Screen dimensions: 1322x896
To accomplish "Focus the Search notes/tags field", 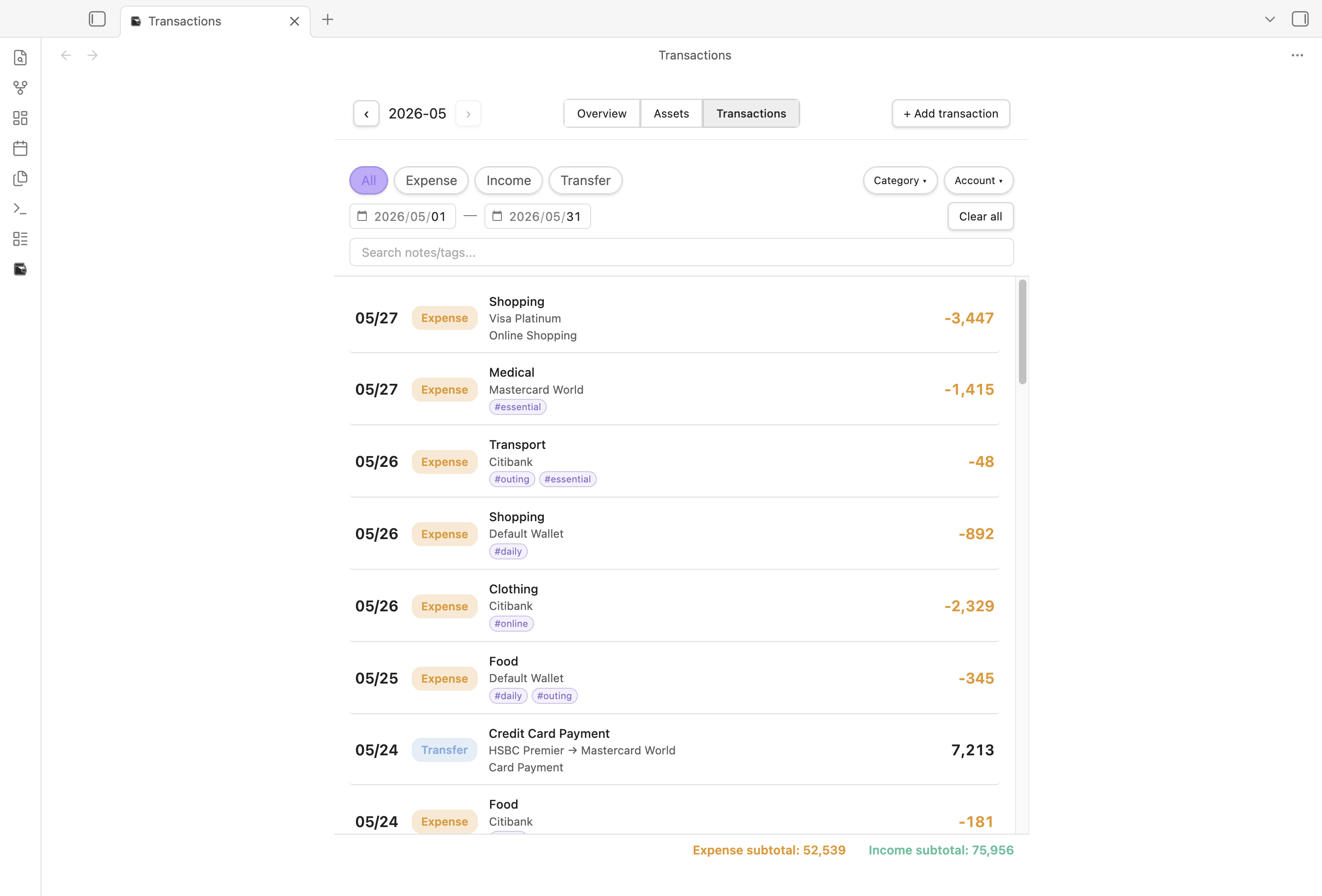I will pos(681,253).
